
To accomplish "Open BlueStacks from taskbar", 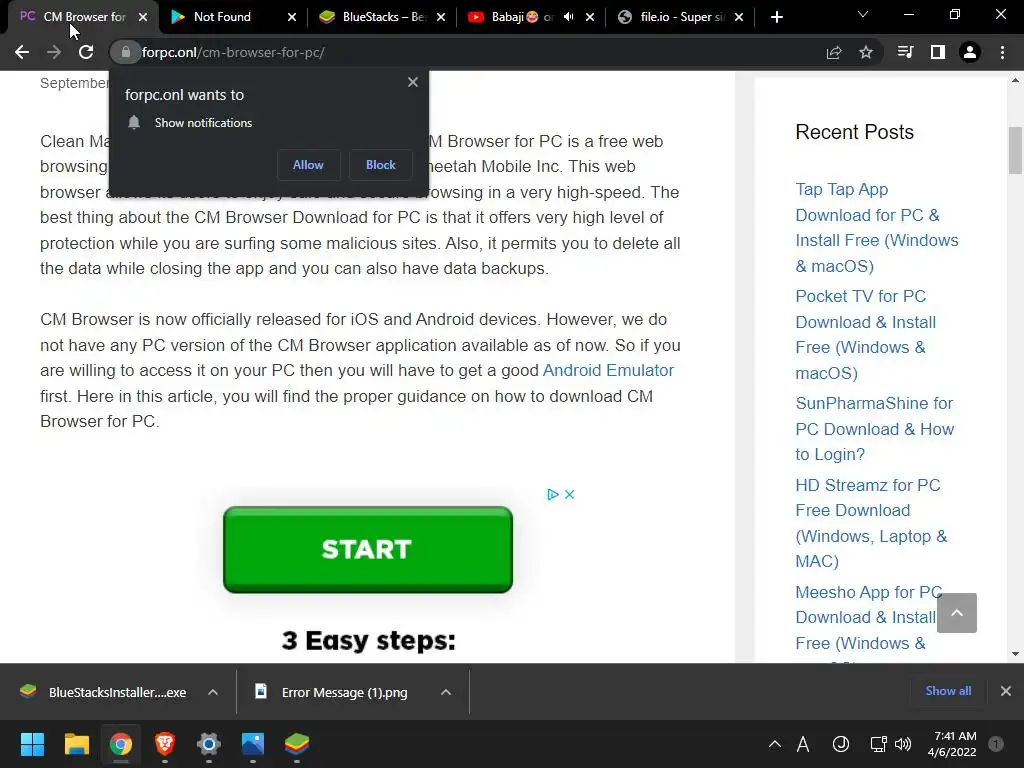I will coord(296,744).
